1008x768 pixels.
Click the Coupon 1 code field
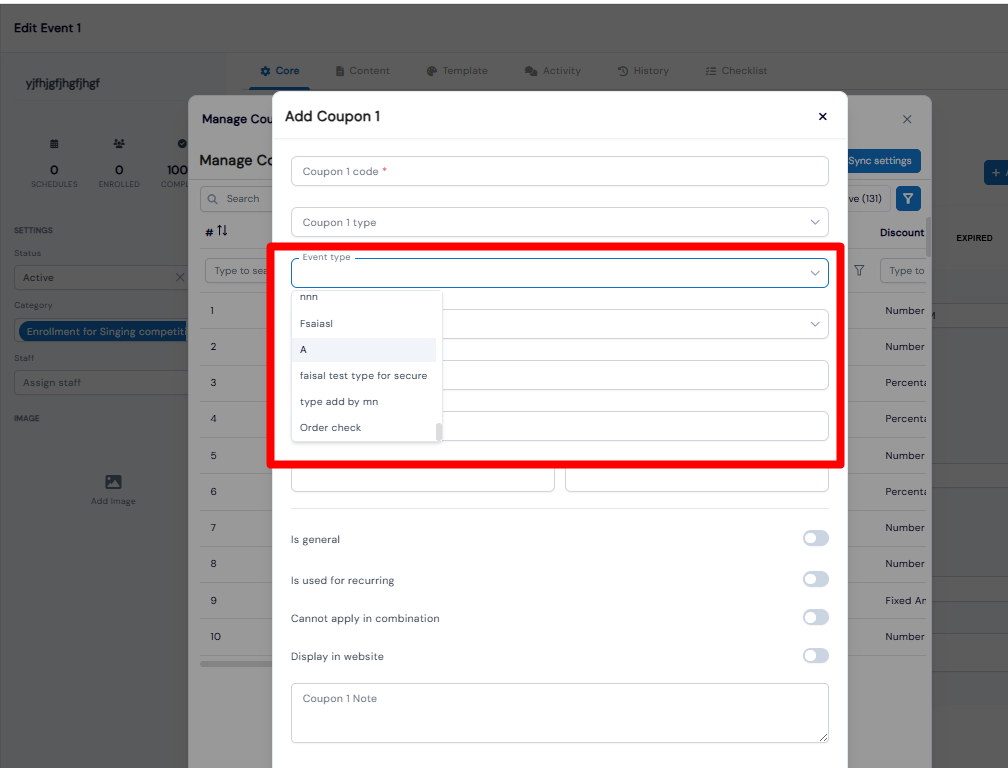click(559, 172)
